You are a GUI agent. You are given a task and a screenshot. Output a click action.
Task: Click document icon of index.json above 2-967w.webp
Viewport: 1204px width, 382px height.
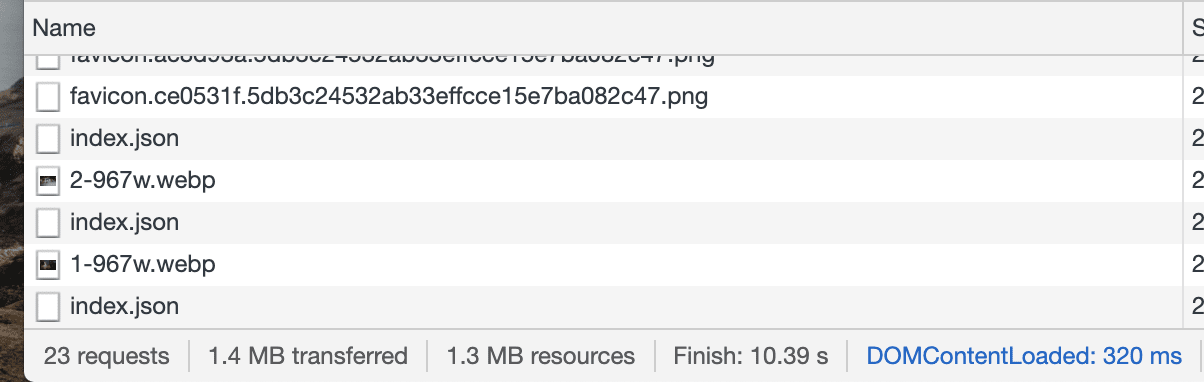coord(47,139)
